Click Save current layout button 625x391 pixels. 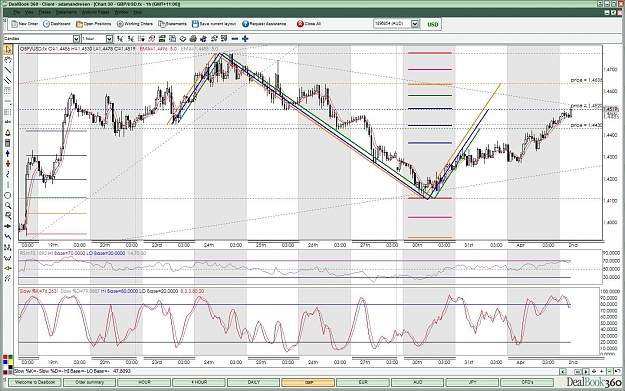point(214,24)
